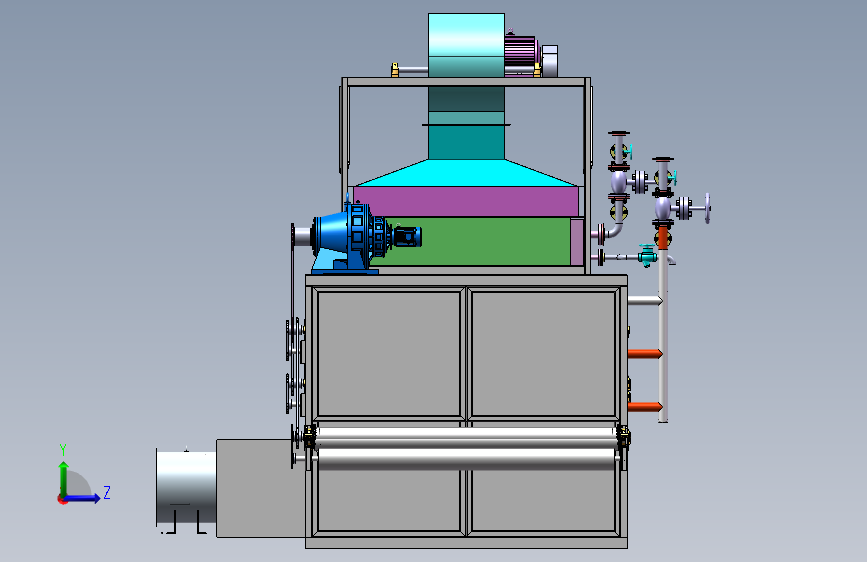Screen dimensions: 867x562
Task: Select the upper horizontal roller
Action: pyautogui.click(x=467, y=437)
